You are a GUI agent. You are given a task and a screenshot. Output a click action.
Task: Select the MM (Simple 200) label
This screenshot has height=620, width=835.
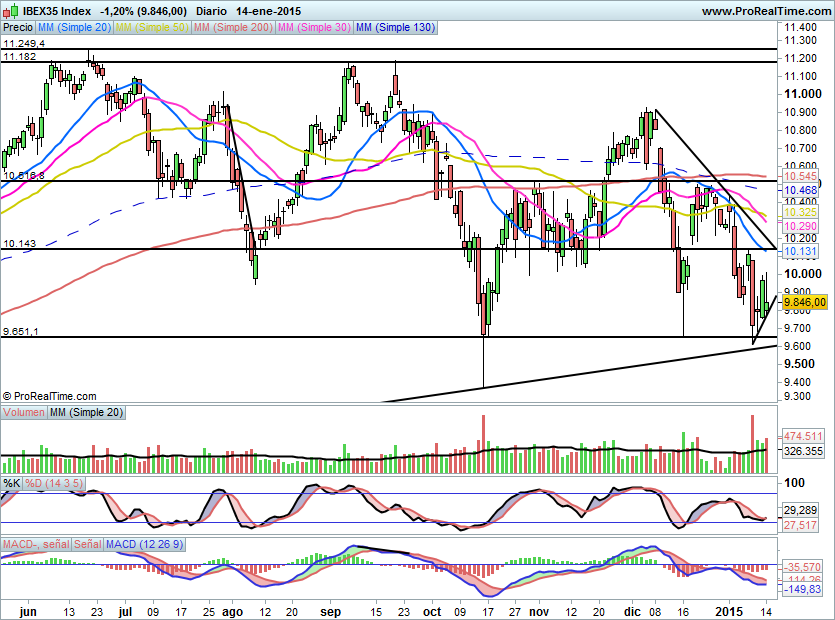point(233,27)
